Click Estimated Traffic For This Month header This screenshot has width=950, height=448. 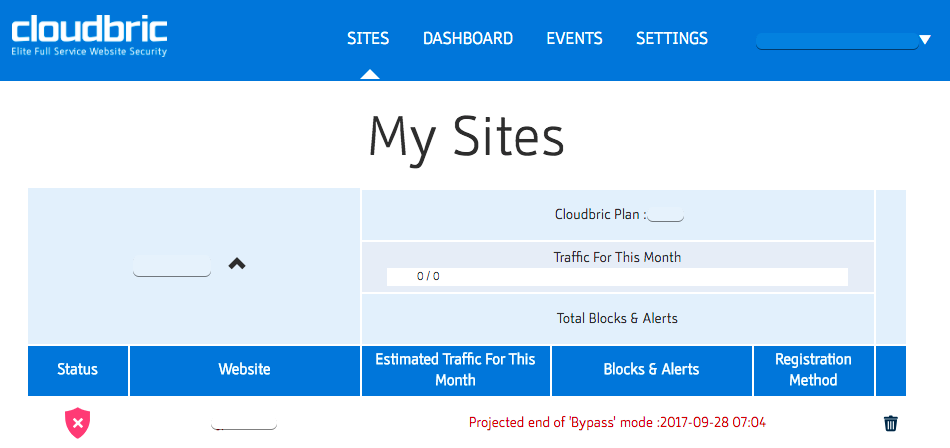455,369
